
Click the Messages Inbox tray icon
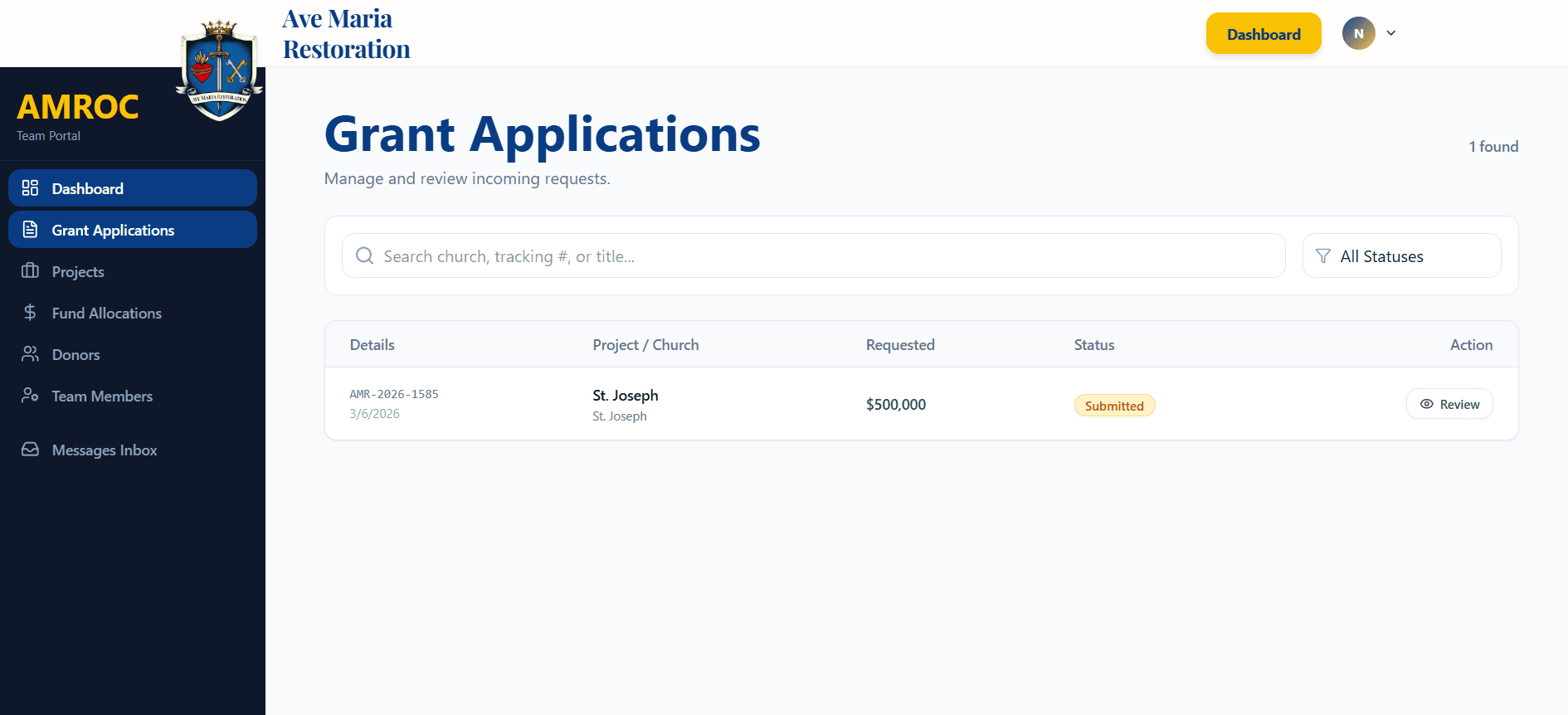(30, 449)
